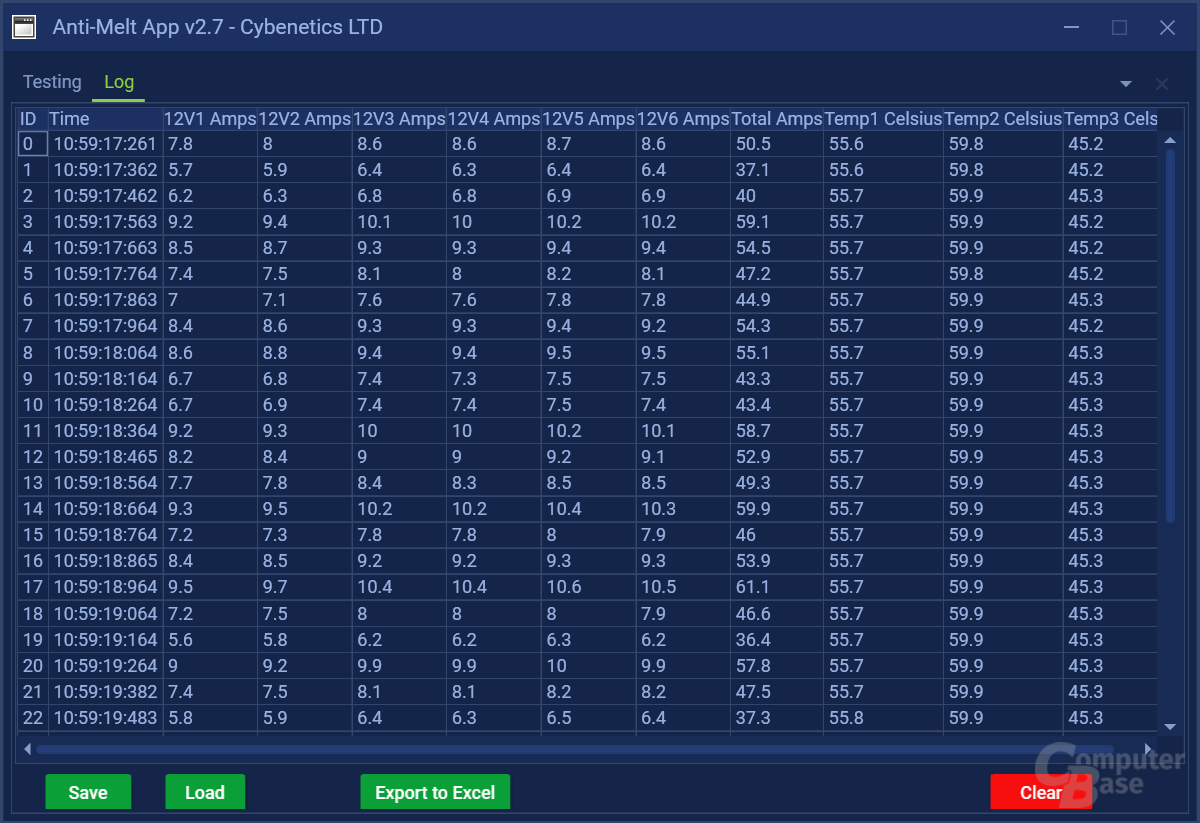Select Total Amps cell 57.8
Viewport: 1200px width, 823px height.
coord(777,665)
